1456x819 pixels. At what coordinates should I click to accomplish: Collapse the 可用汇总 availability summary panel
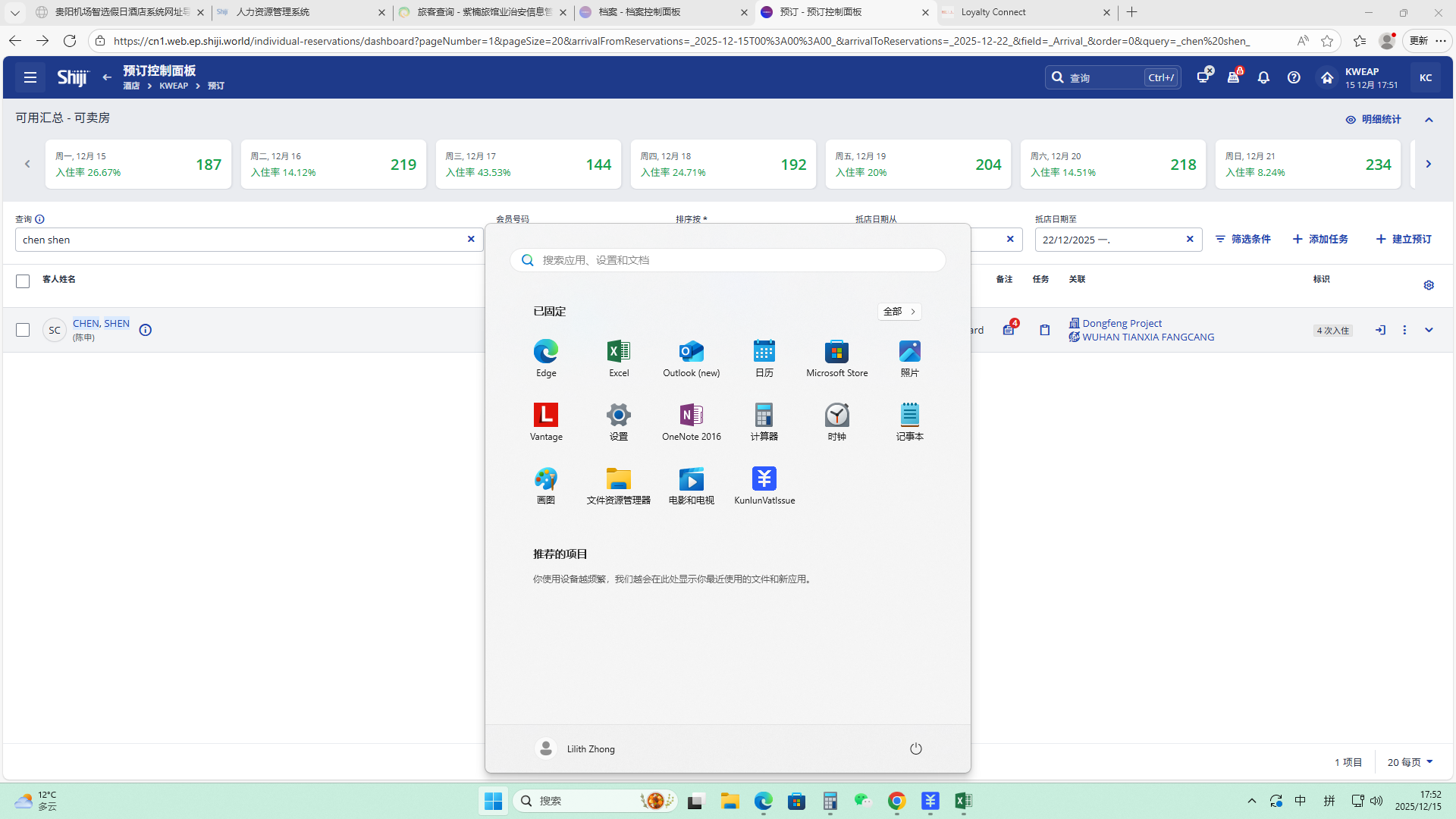point(1429,120)
